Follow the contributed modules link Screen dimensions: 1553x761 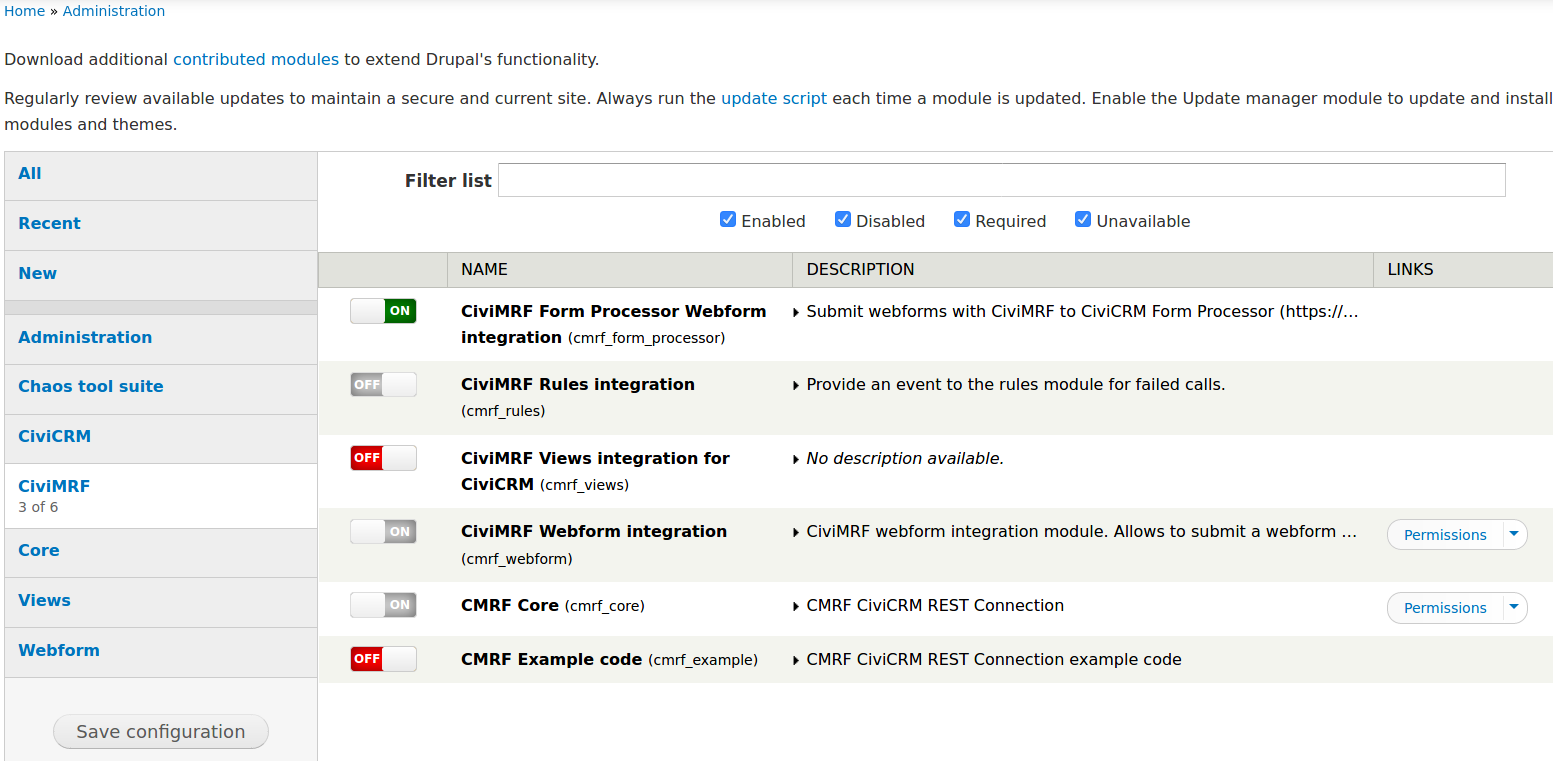256,59
